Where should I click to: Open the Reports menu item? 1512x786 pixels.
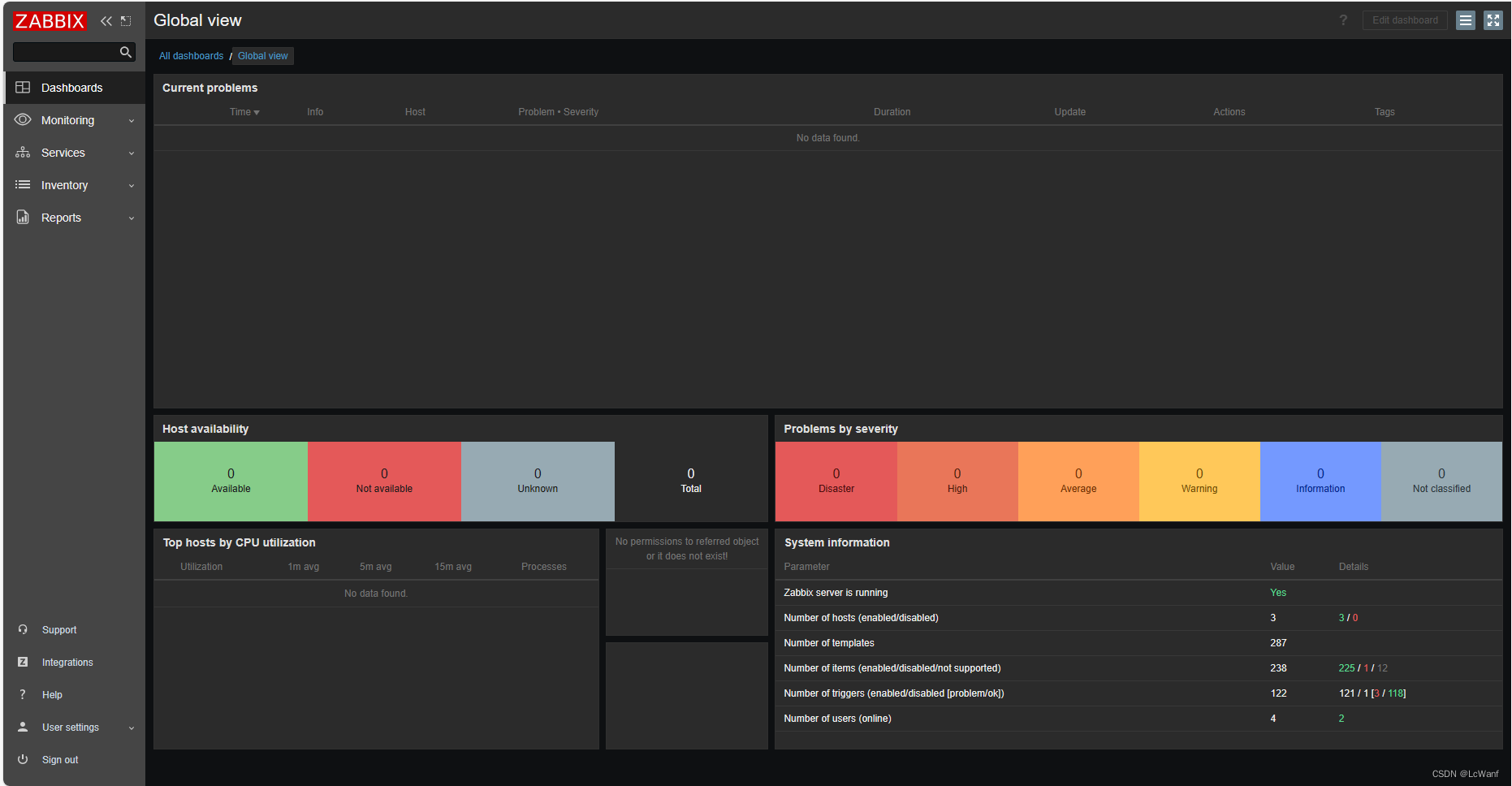coord(75,218)
